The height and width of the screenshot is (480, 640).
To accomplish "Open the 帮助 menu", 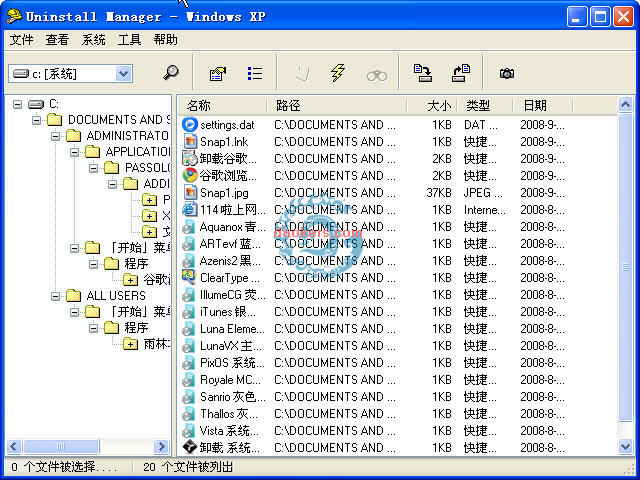I will [165, 40].
